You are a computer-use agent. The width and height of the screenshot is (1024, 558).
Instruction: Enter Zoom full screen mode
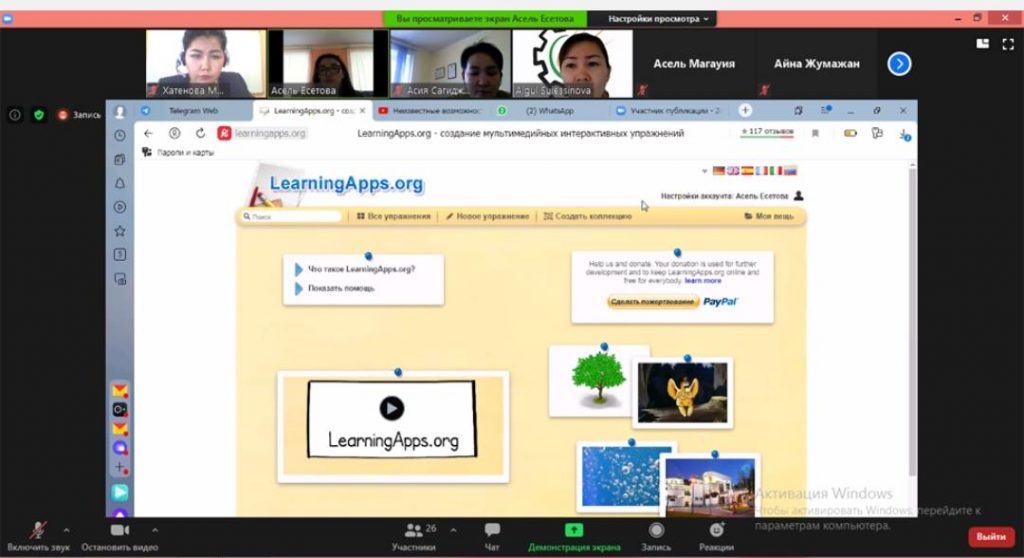pos(1008,44)
